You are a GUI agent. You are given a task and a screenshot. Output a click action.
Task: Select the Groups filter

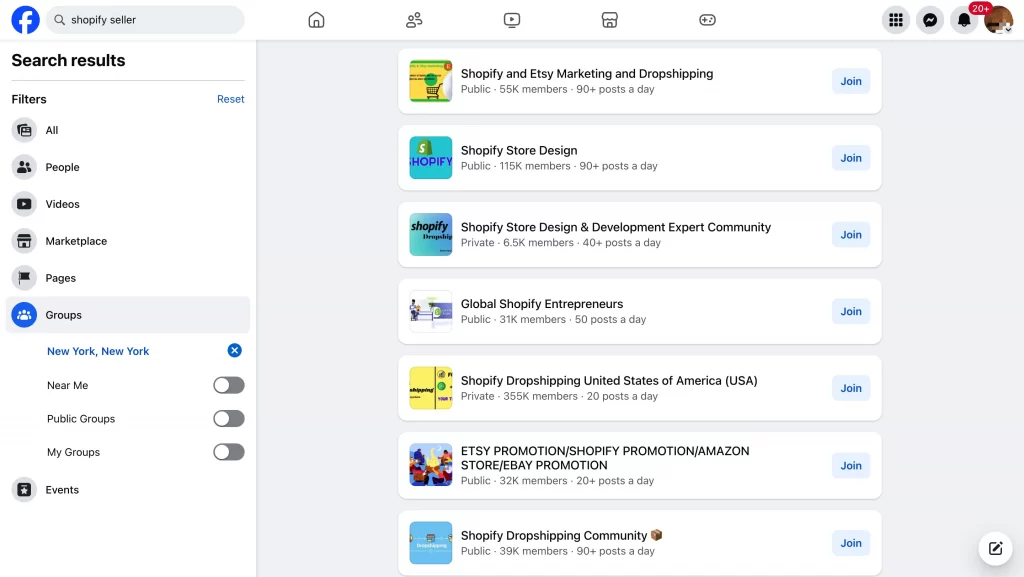tap(128, 315)
